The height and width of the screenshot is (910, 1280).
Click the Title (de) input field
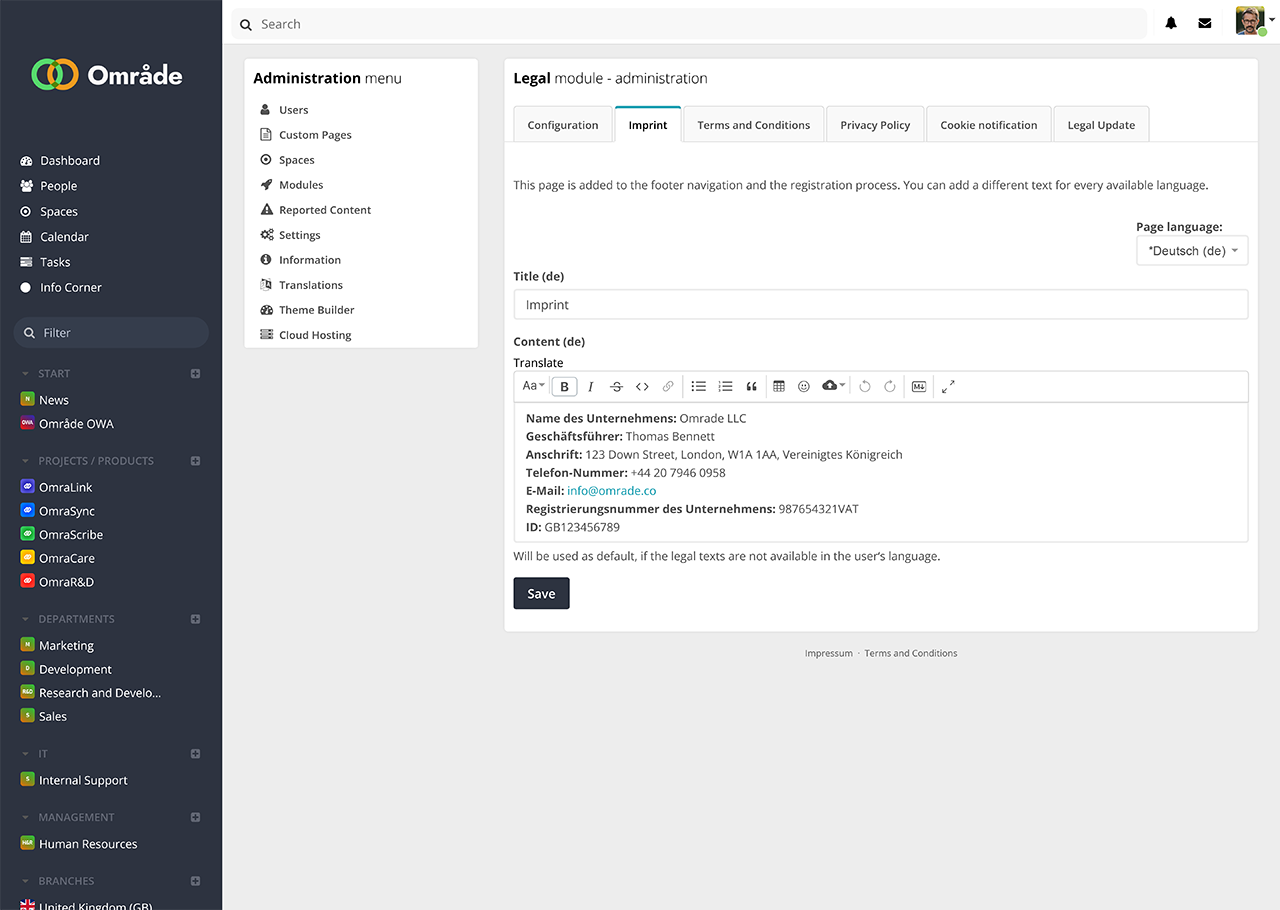pyautogui.click(x=880, y=305)
